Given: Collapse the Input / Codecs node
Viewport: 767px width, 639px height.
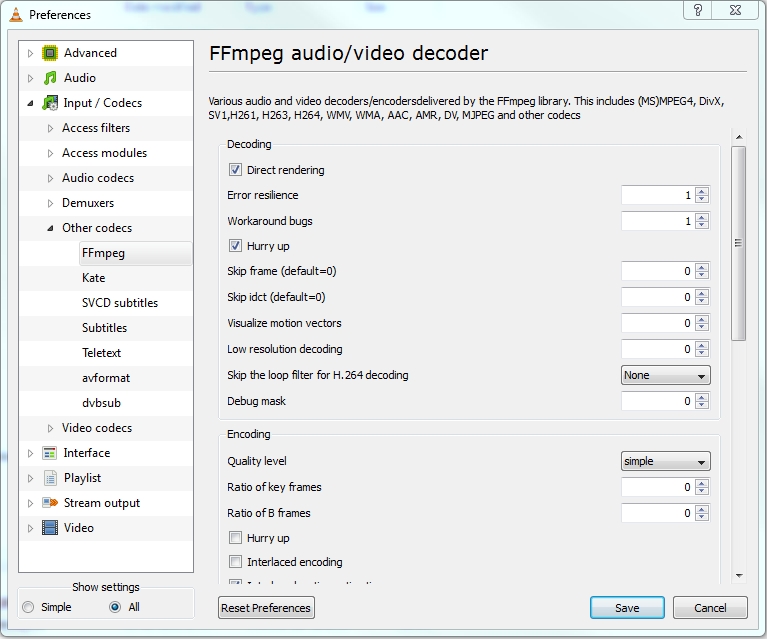Looking at the screenshot, I should (30, 103).
